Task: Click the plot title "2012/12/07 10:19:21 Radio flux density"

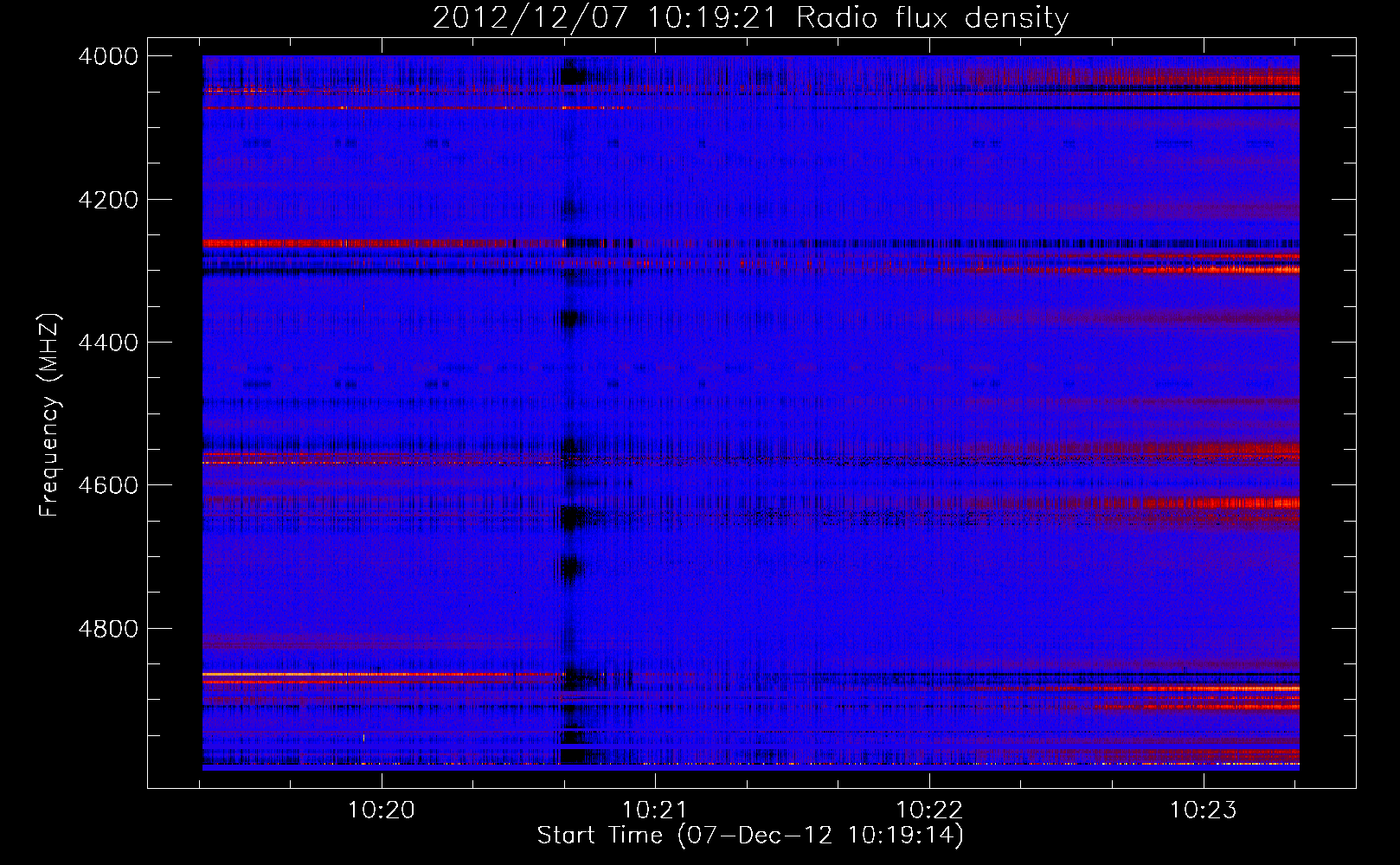Action: click(x=750, y=17)
